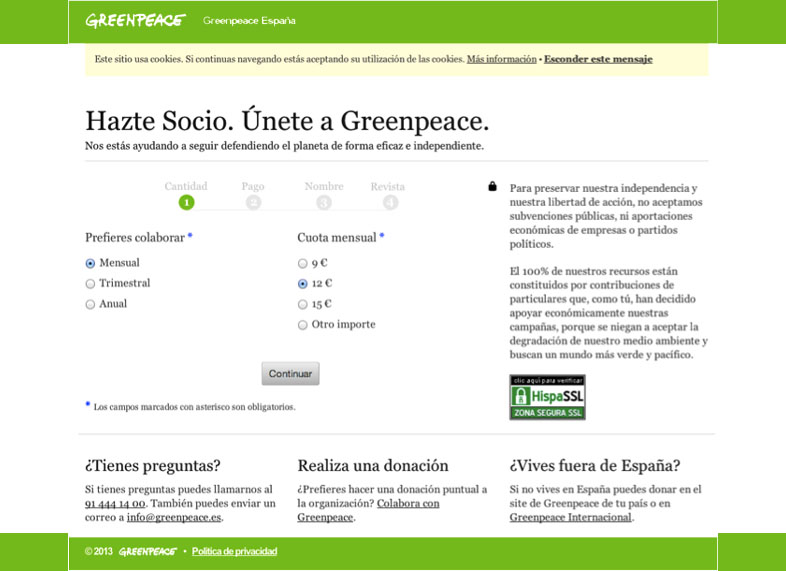Choose the 15 € monthly fee
The image size is (786, 571).
tap(302, 304)
